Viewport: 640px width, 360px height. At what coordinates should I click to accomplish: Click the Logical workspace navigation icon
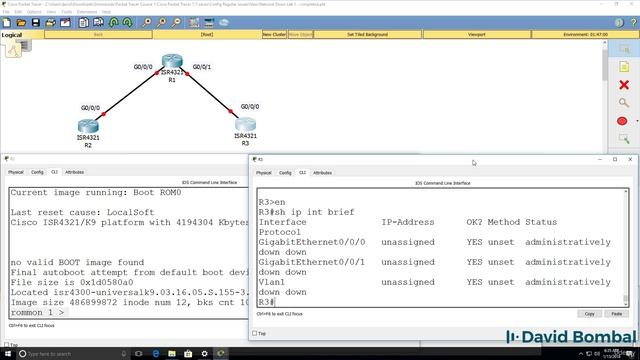[x=13, y=50]
